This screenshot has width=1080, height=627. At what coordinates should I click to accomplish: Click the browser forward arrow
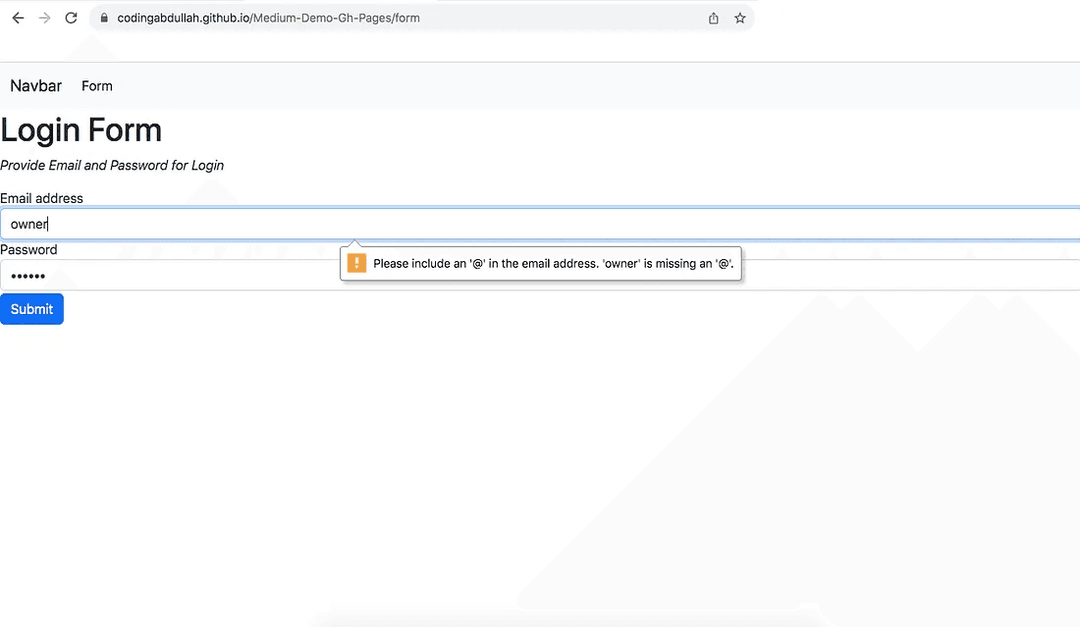click(44, 18)
